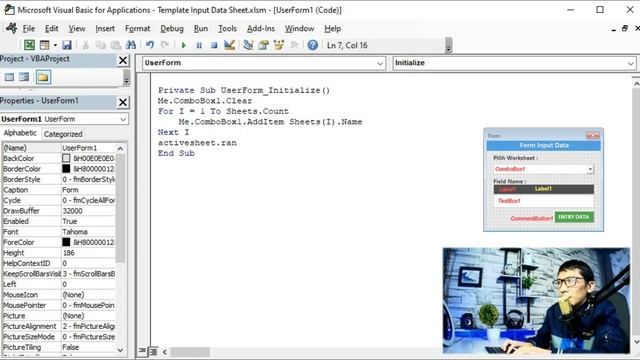Open the Format menu
640x360 pixels.
pyautogui.click(x=138, y=29)
